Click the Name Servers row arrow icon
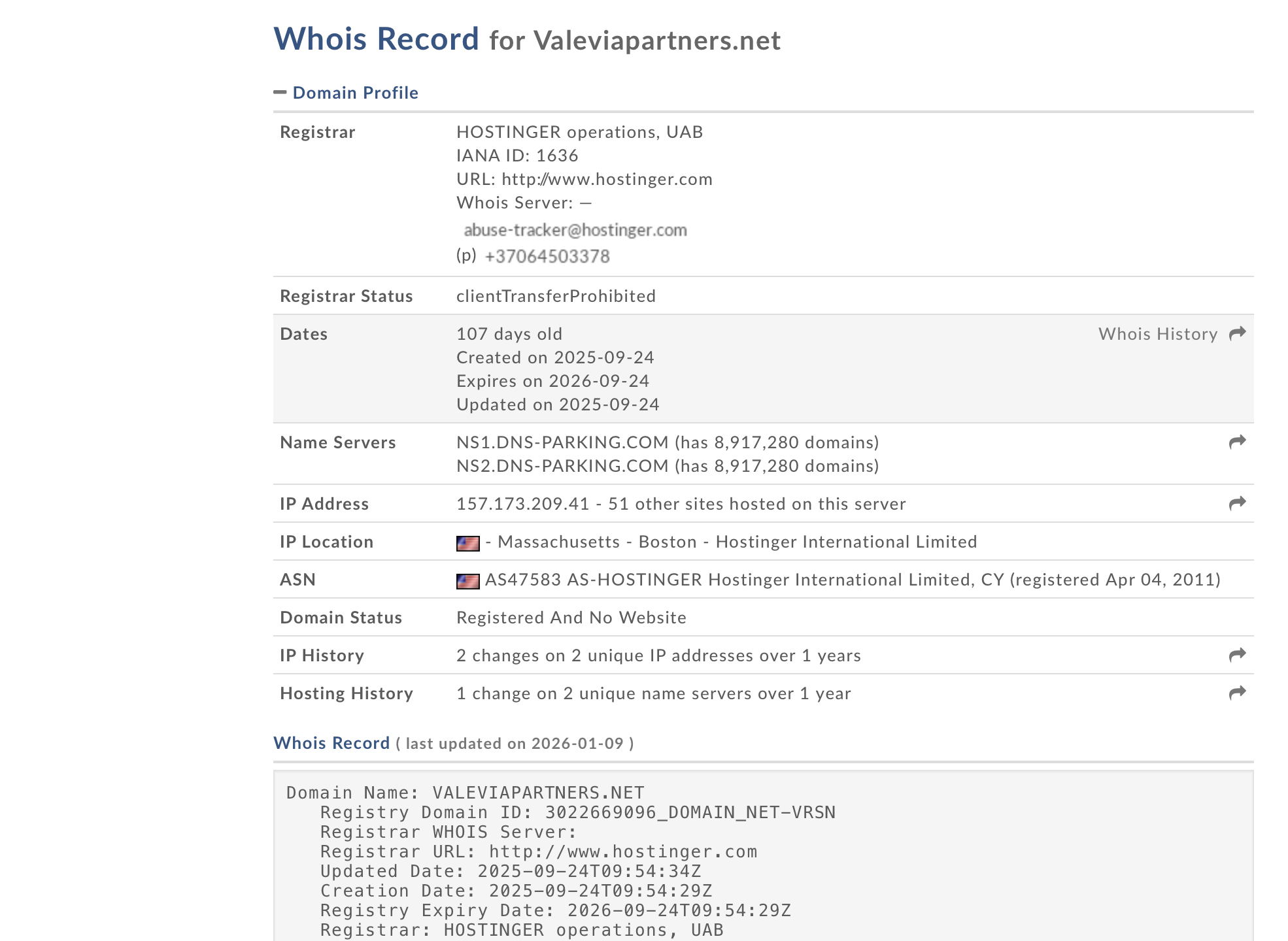The image size is (1288, 941). tap(1237, 442)
